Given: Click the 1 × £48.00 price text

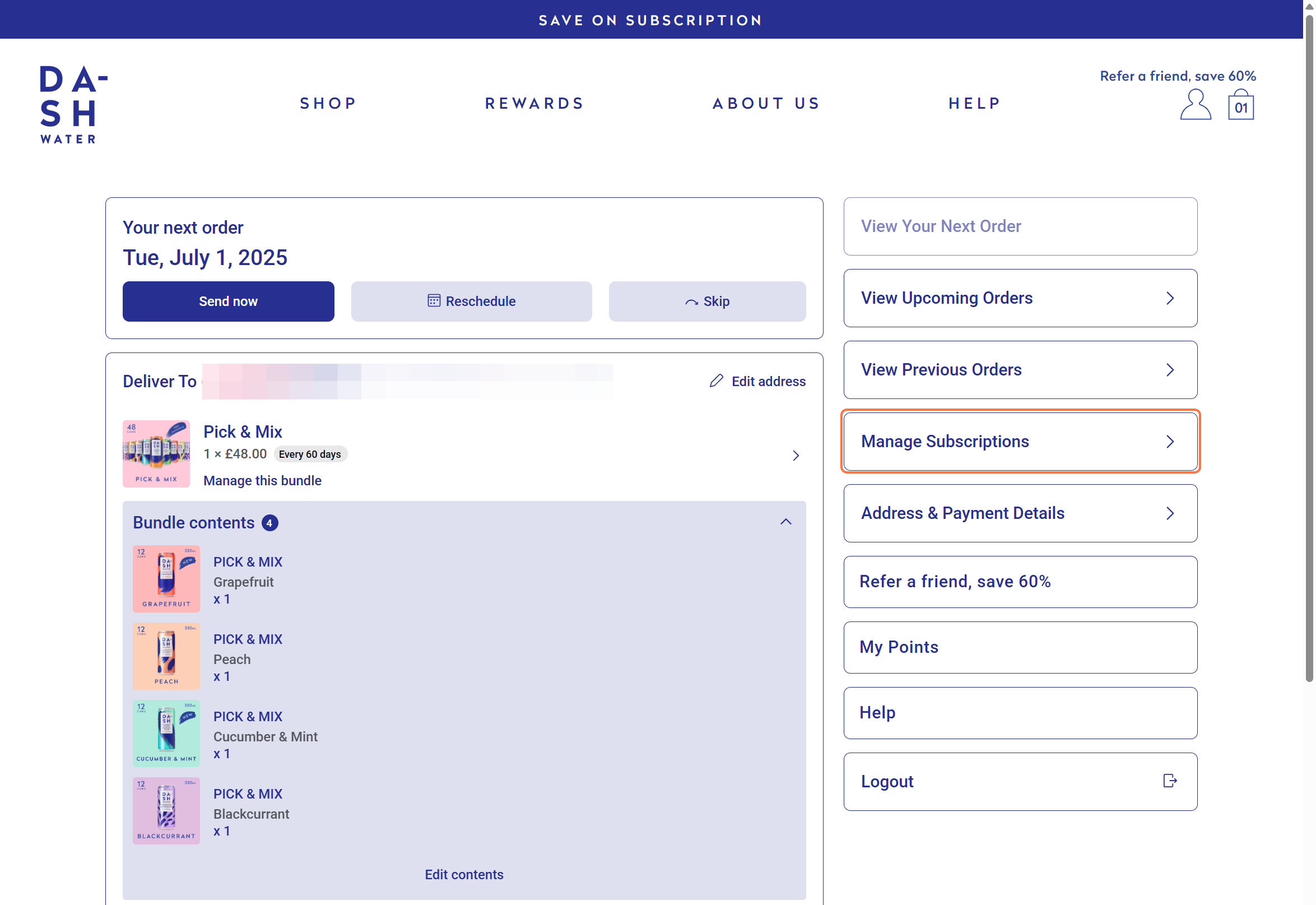Looking at the screenshot, I should (235, 454).
